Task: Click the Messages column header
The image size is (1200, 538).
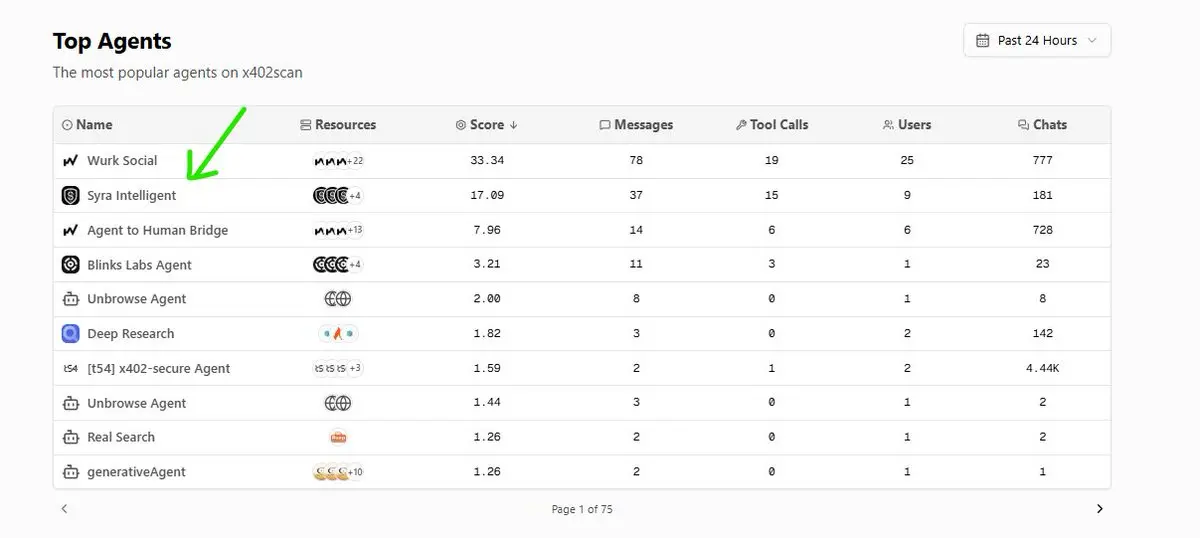Action: coord(643,125)
